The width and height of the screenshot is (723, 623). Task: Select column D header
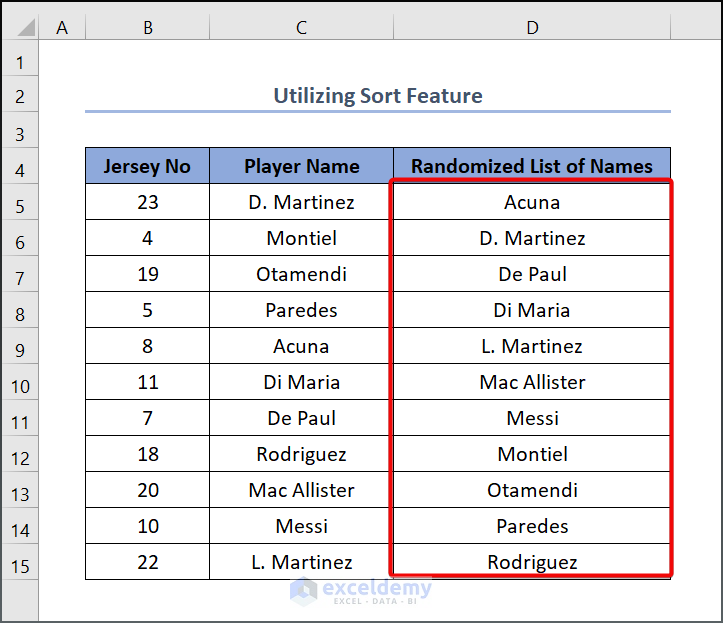click(x=532, y=28)
